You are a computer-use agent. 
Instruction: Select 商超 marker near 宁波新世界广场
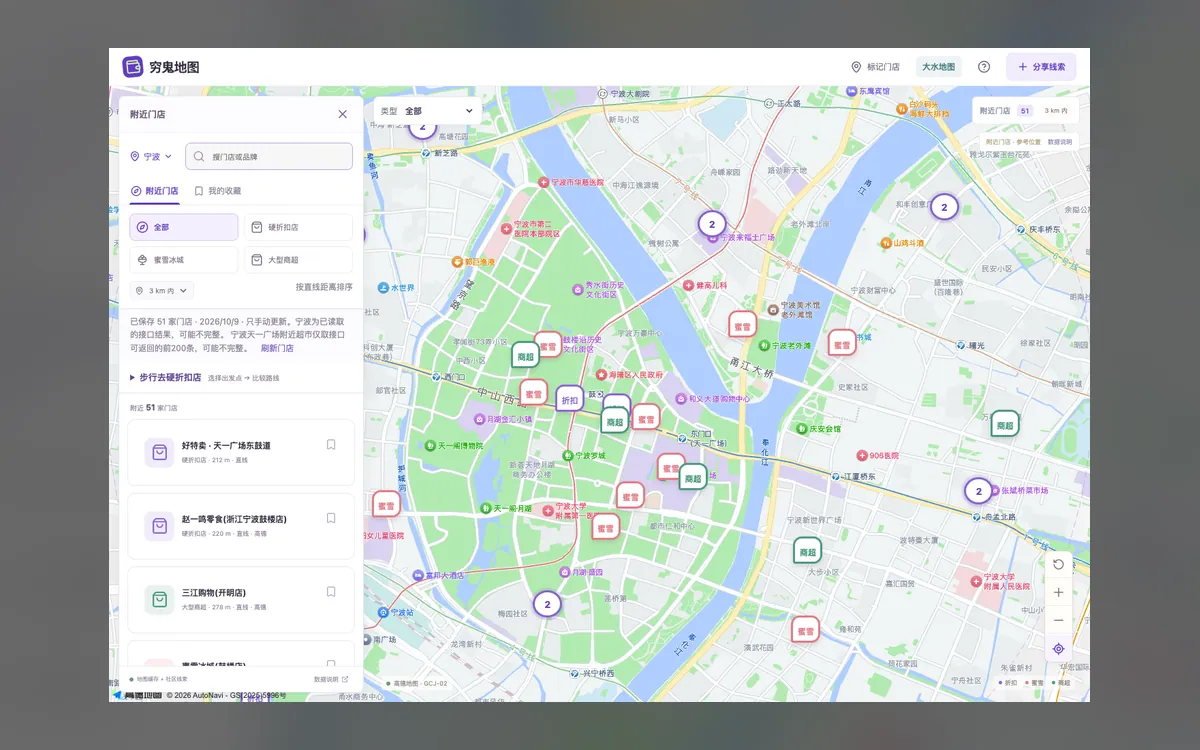coord(807,552)
